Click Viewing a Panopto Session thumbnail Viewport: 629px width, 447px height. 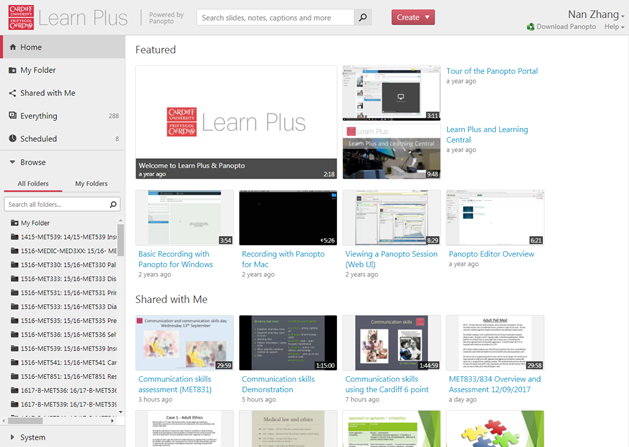(x=392, y=218)
